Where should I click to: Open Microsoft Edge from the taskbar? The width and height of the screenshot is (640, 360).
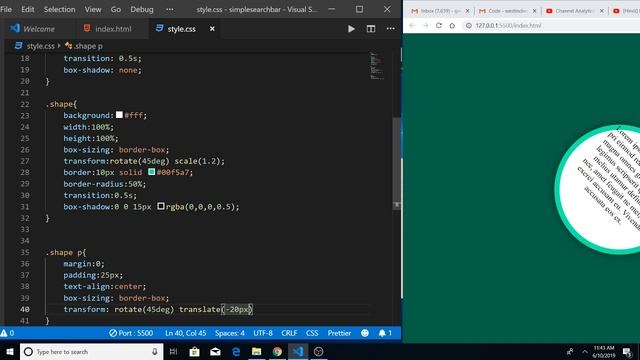pyautogui.click(x=236, y=351)
